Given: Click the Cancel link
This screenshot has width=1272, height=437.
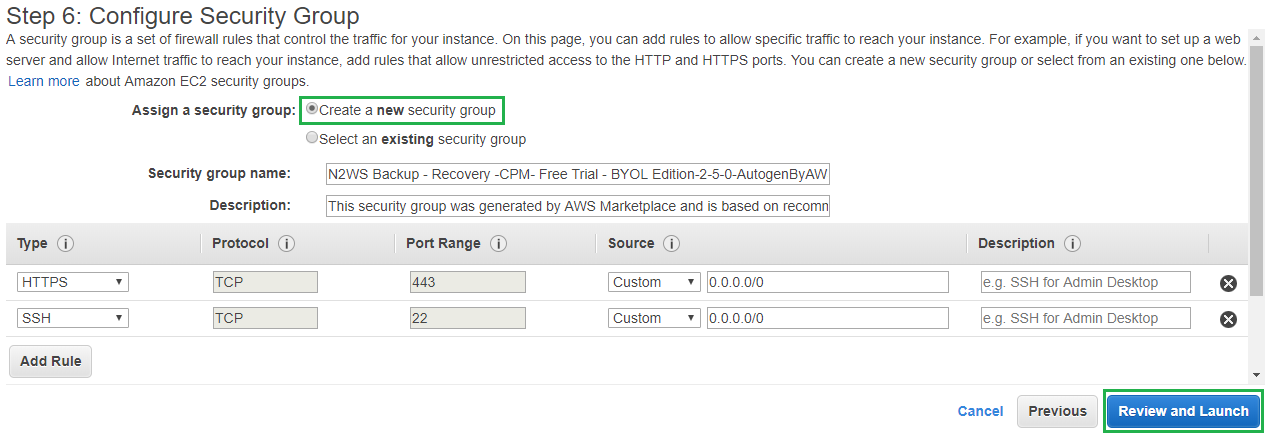Looking at the screenshot, I should coord(980,411).
